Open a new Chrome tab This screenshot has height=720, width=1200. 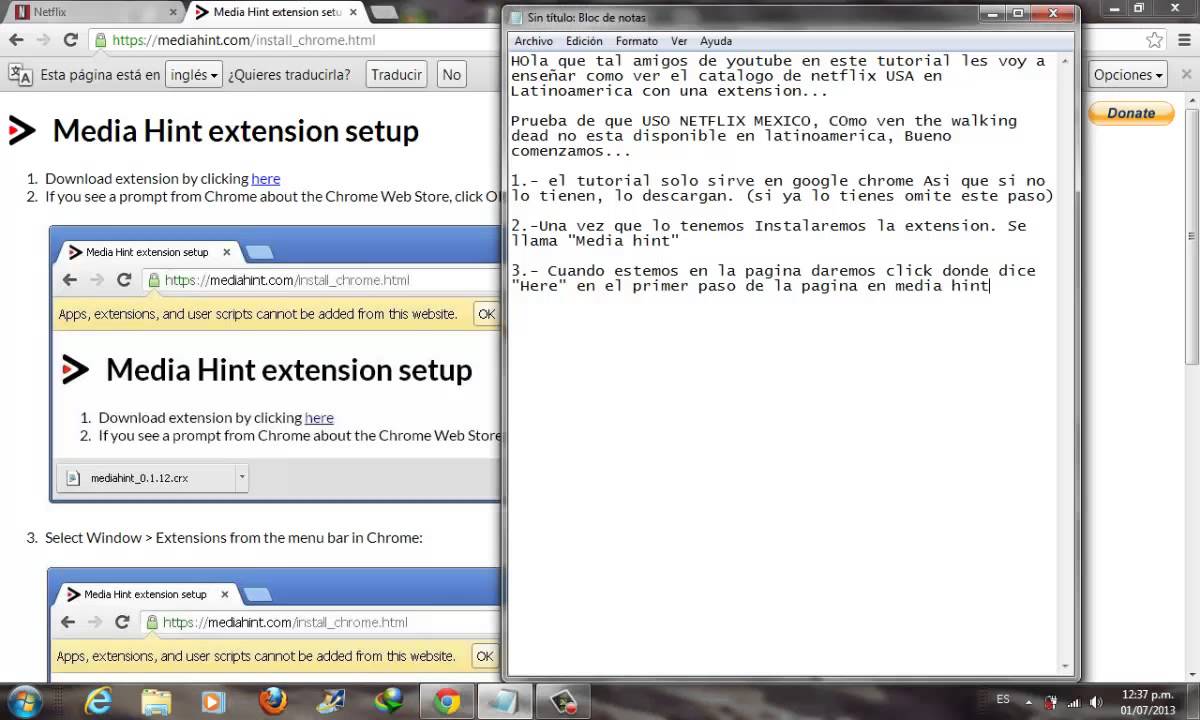pos(386,12)
